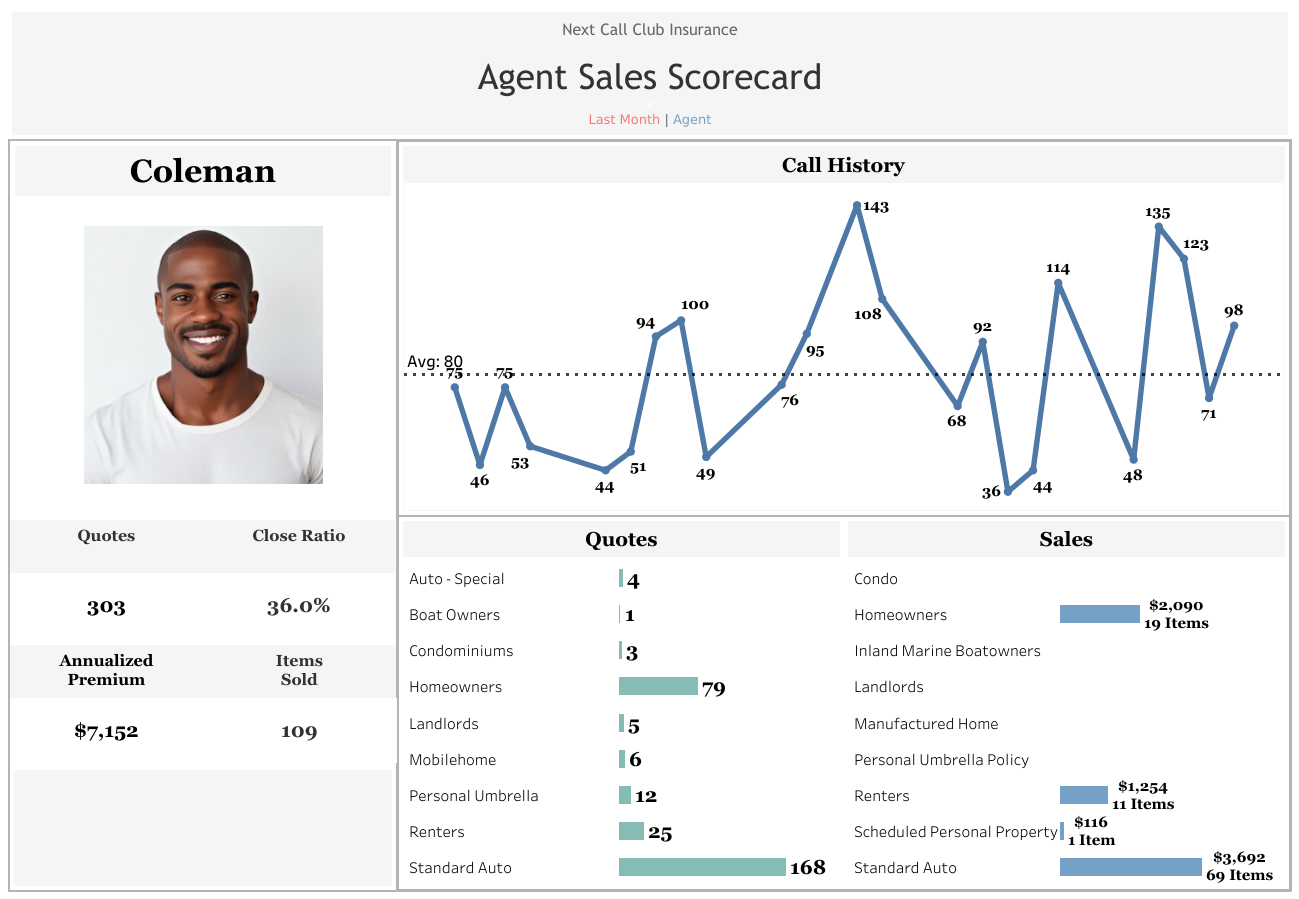Select the Last Month filter link
The image size is (1299, 899).
pyautogui.click(x=624, y=119)
